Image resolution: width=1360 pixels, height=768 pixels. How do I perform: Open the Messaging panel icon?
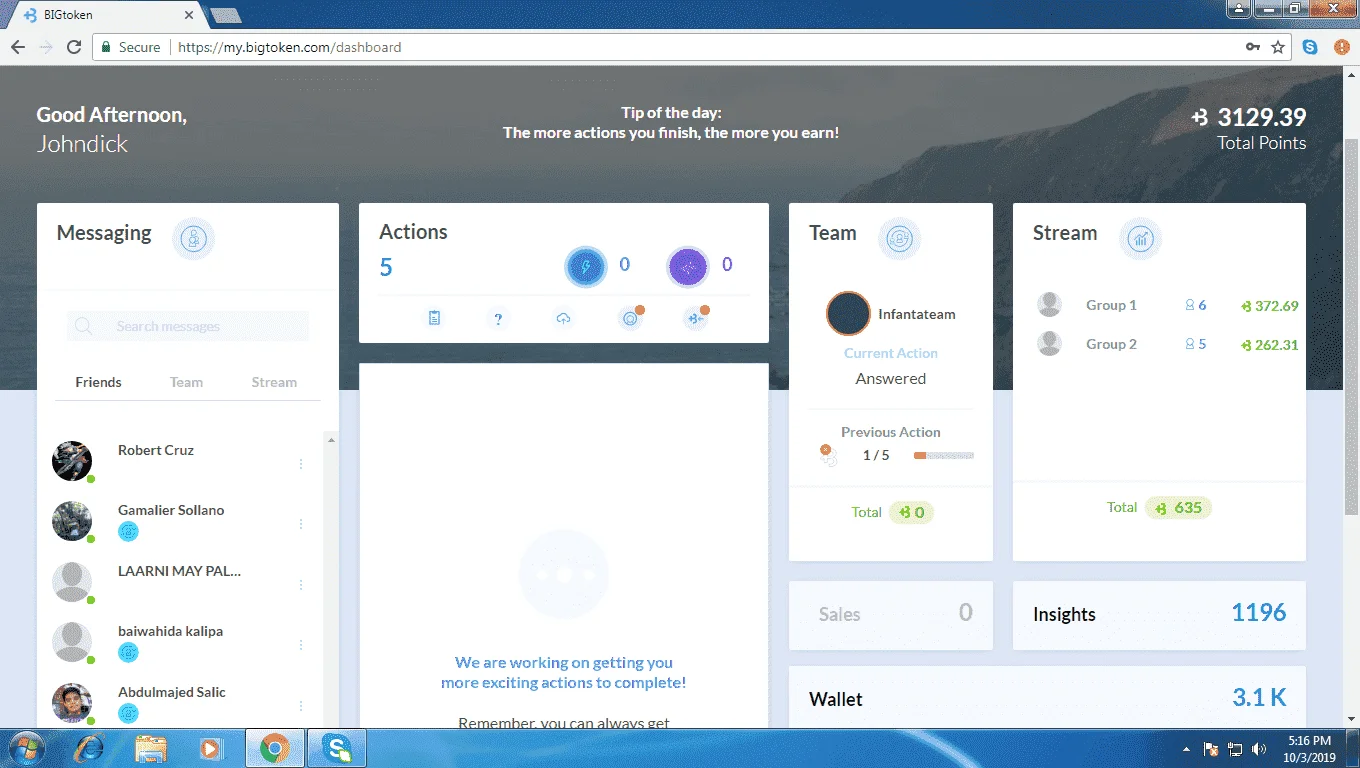(x=193, y=239)
